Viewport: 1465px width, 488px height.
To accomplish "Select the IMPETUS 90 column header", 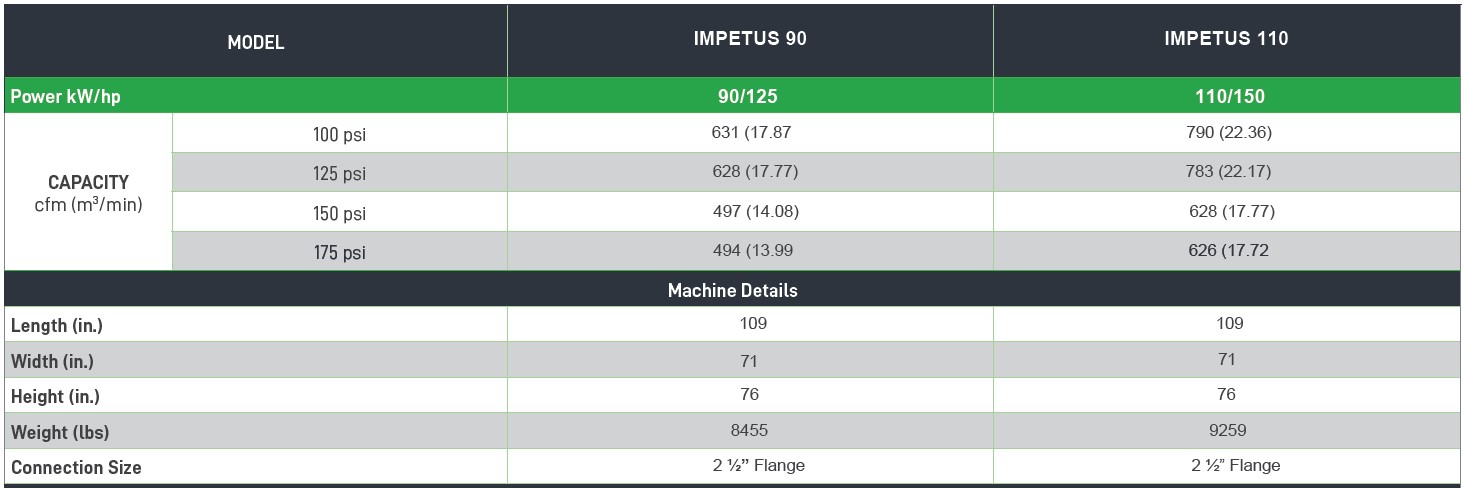I will point(750,39).
